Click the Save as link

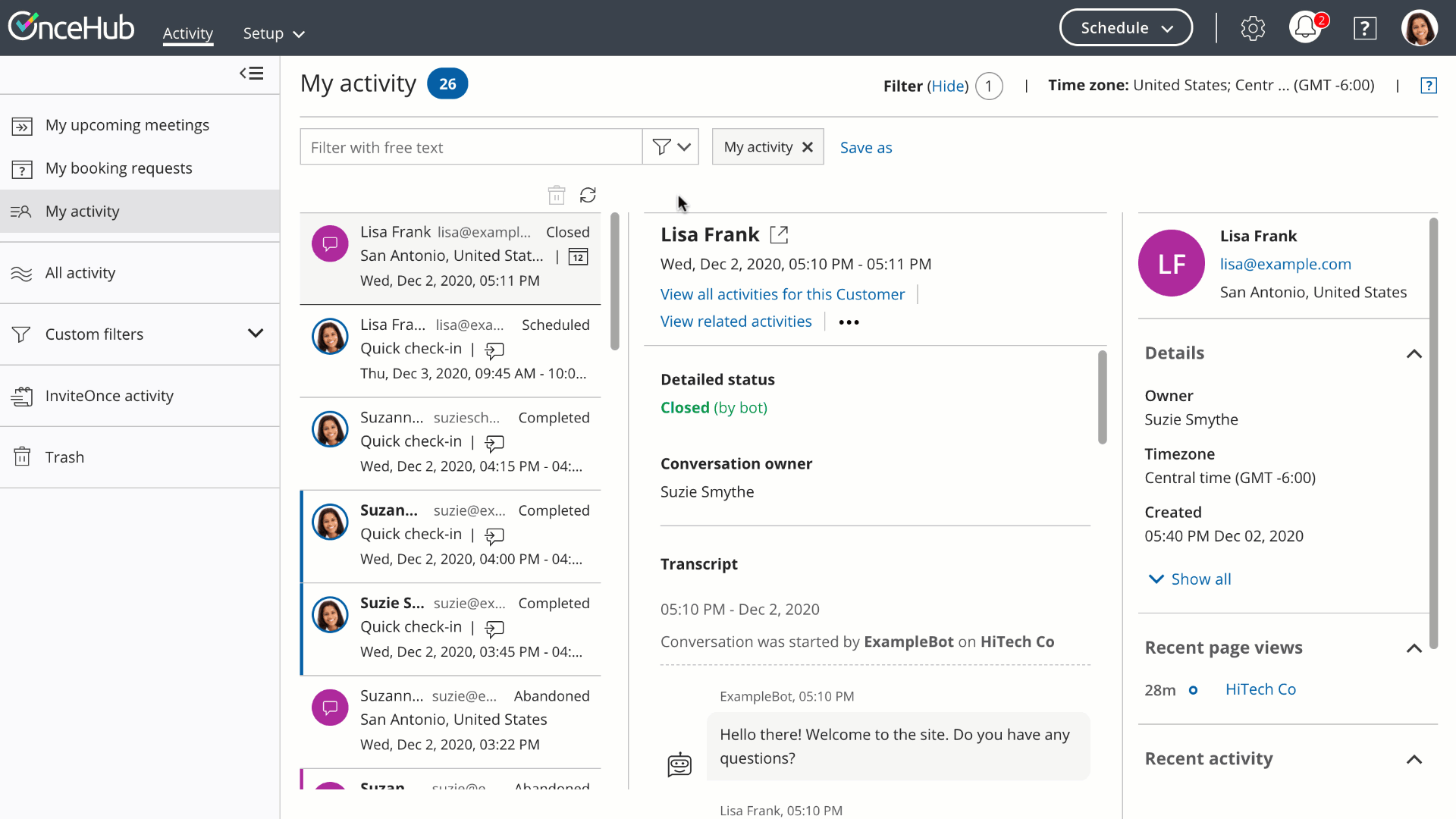pos(865,148)
